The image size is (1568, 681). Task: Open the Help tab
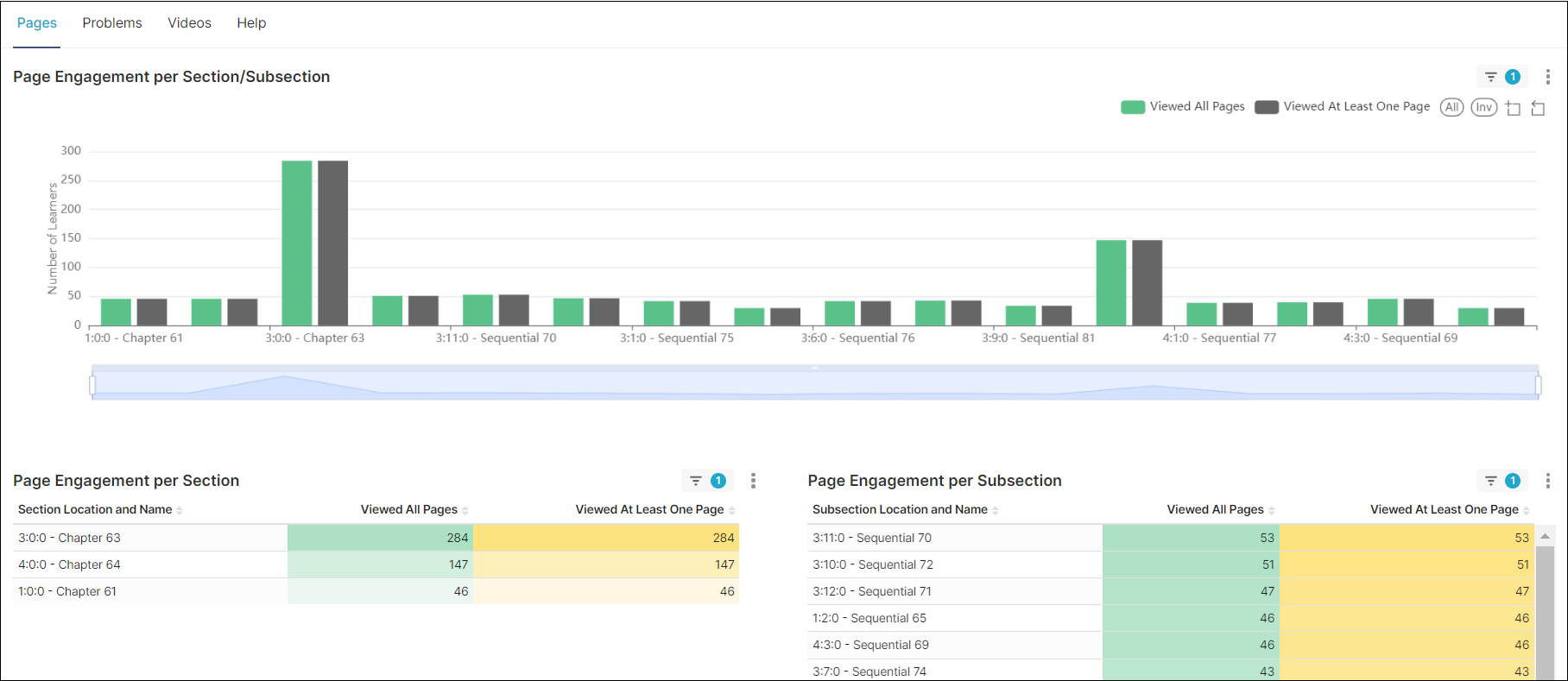click(251, 23)
